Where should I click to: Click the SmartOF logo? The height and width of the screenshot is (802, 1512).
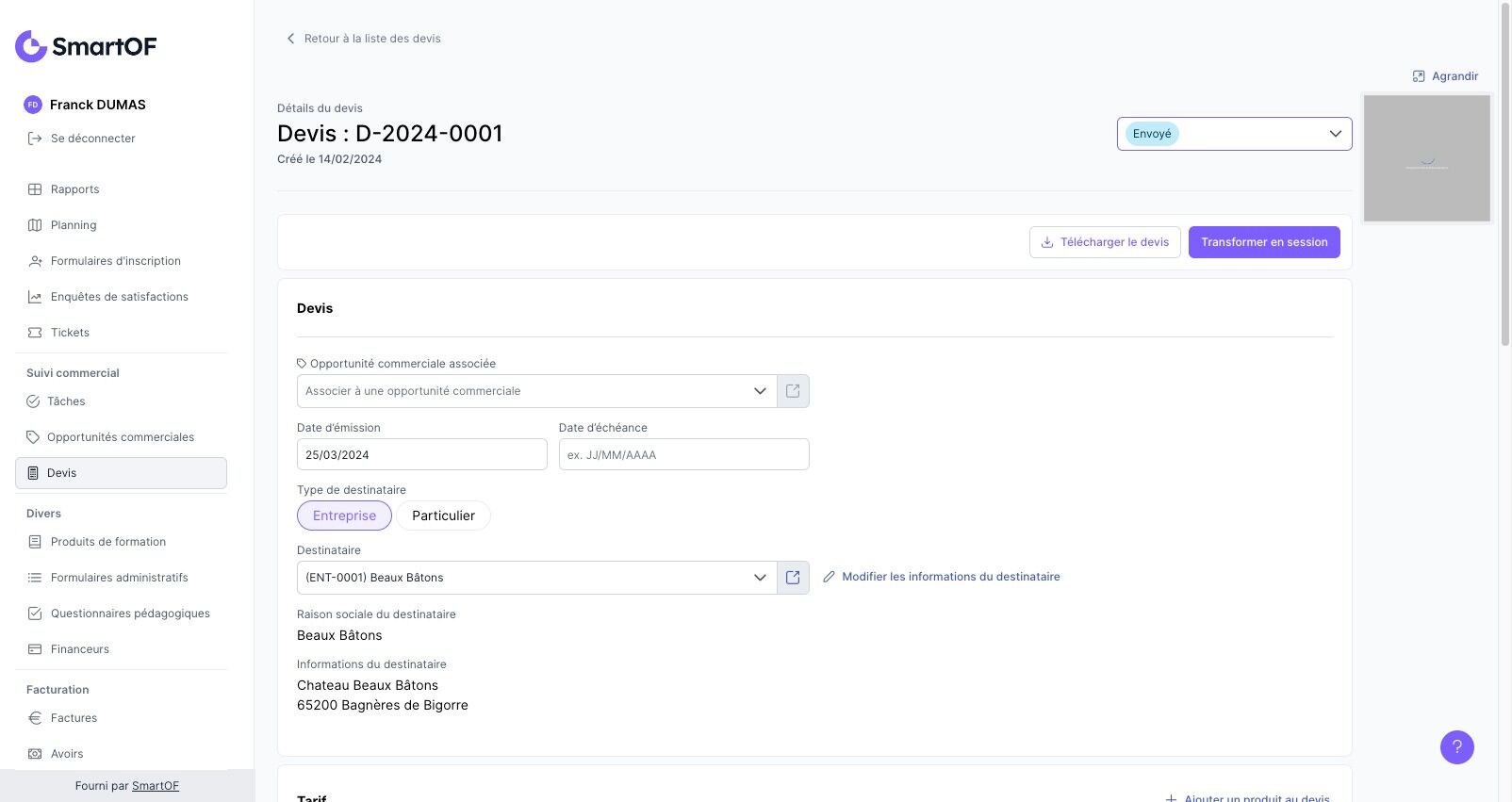pos(86,46)
